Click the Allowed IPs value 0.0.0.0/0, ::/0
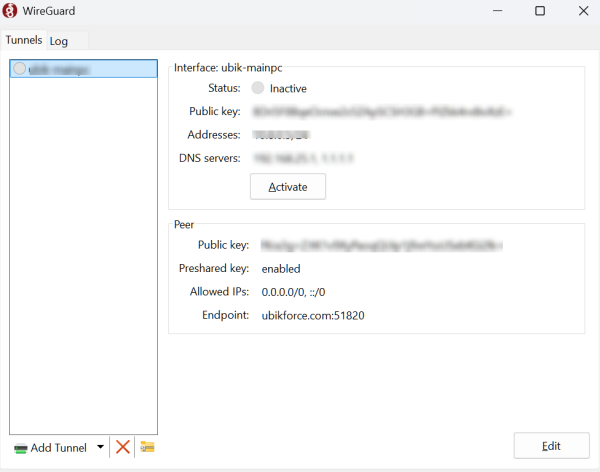 (x=293, y=292)
